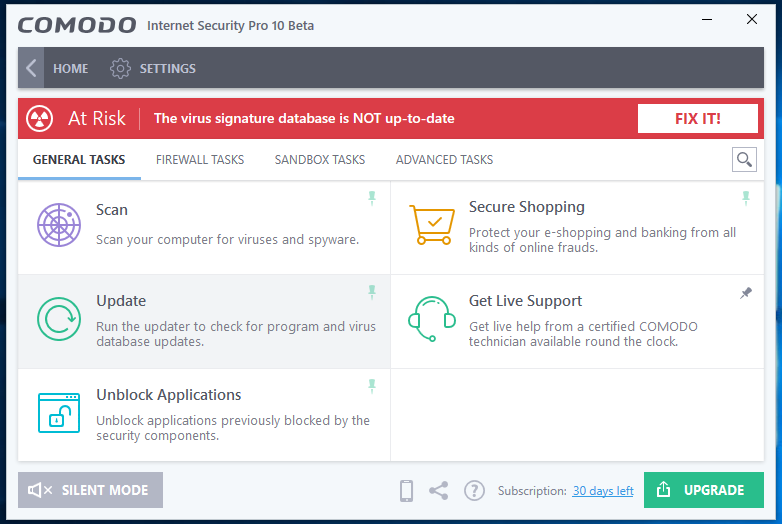Unpin the Scan task pin
The height and width of the screenshot is (524, 782).
pos(372,198)
